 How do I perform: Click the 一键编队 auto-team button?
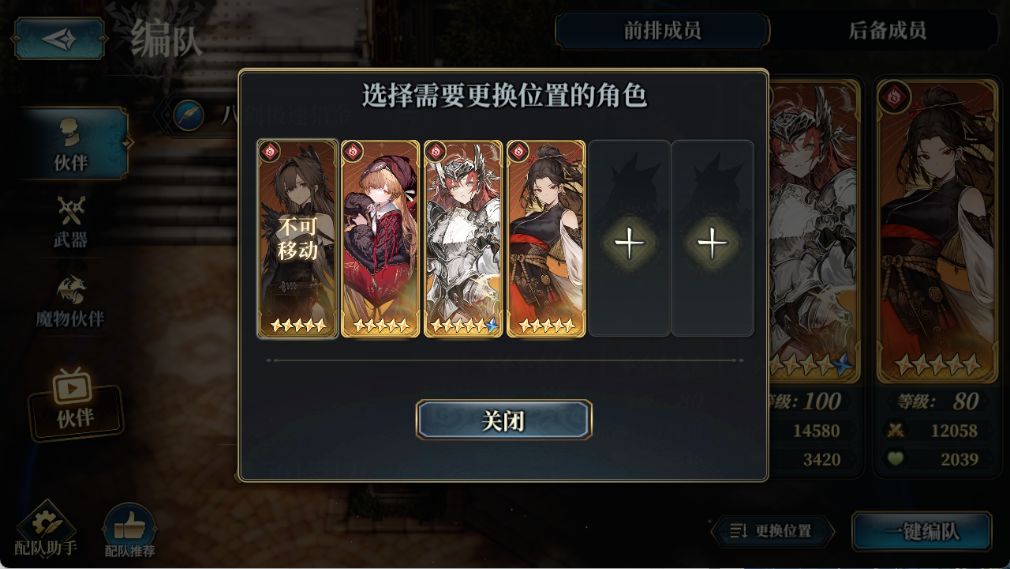[922, 532]
